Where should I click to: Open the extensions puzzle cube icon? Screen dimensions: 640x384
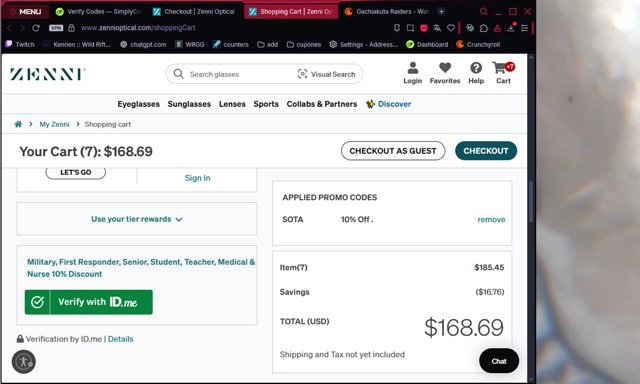pyautogui.click(x=484, y=28)
